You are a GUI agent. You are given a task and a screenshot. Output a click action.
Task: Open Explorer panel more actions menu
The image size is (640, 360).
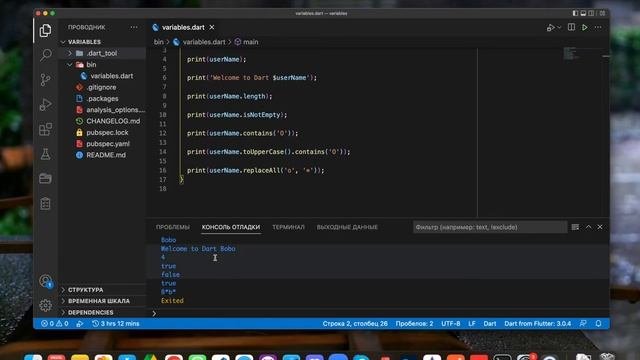pyautogui.click(x=134, y=27)
